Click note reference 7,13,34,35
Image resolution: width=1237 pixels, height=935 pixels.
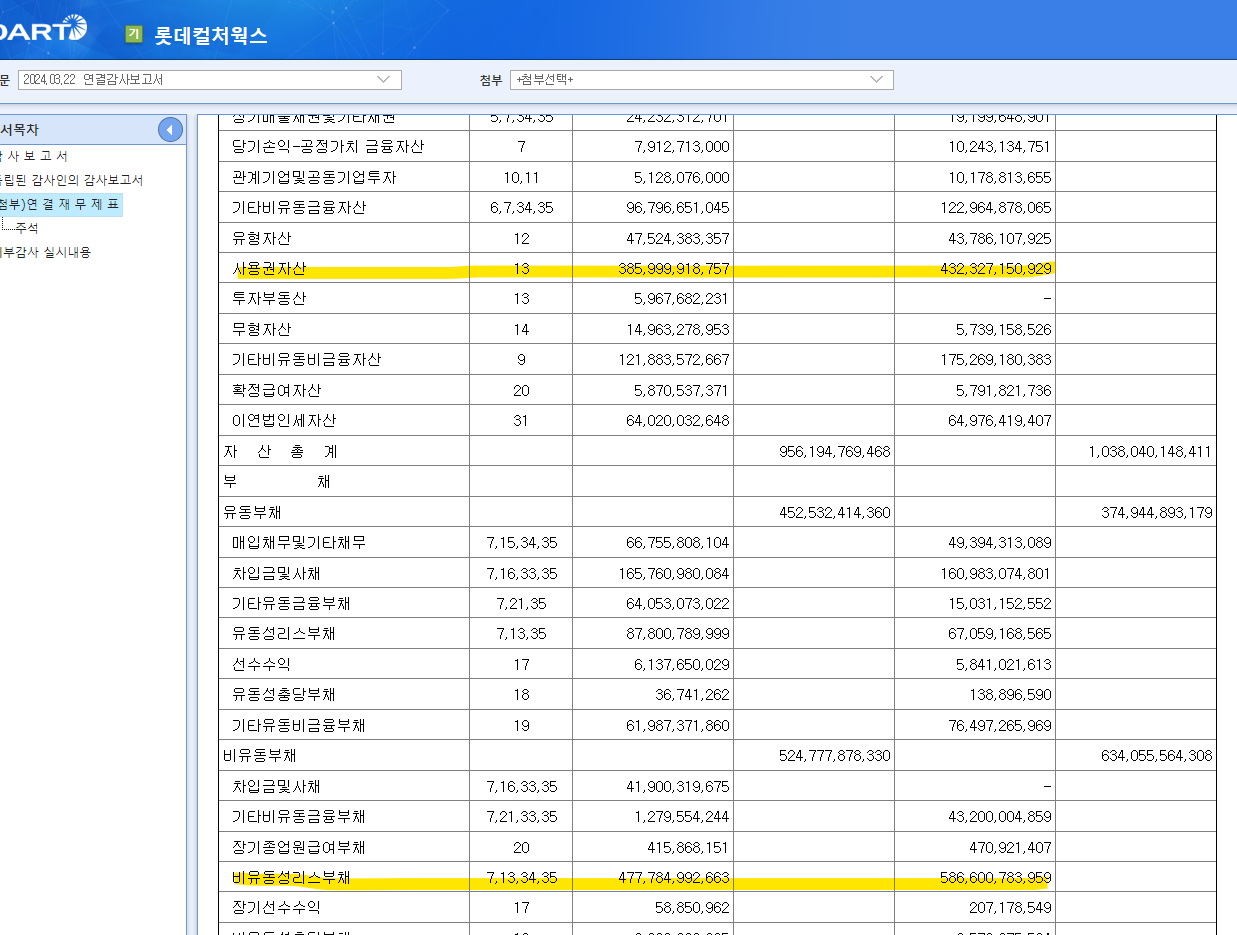coord(521,878)
